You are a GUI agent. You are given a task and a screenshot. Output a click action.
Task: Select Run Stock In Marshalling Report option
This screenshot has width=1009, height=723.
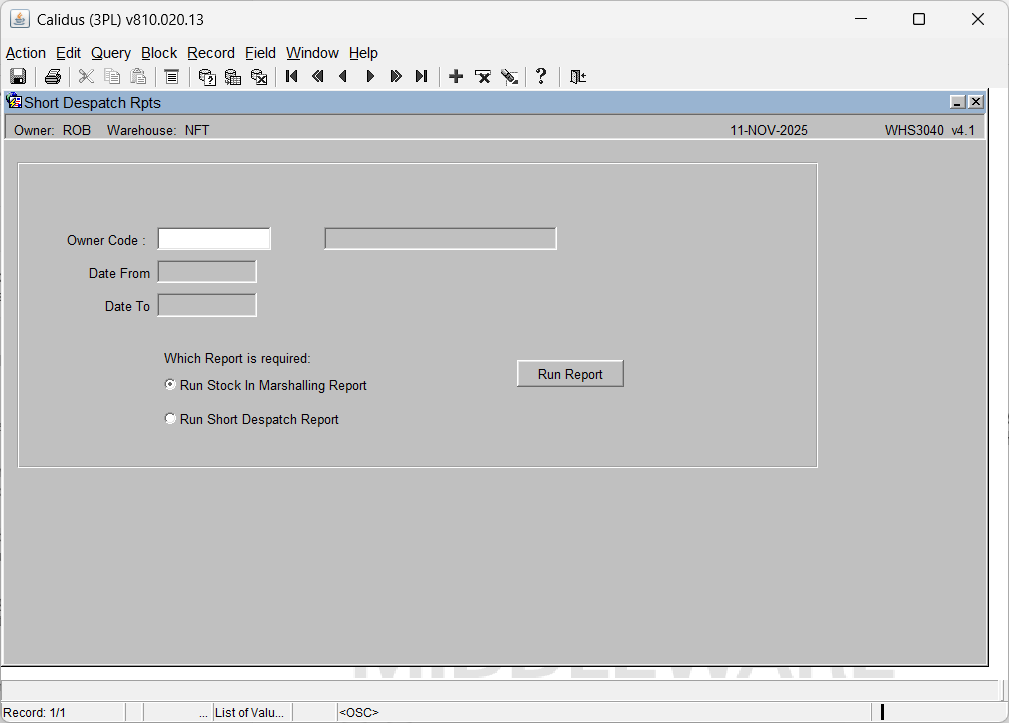click(170, 385)
